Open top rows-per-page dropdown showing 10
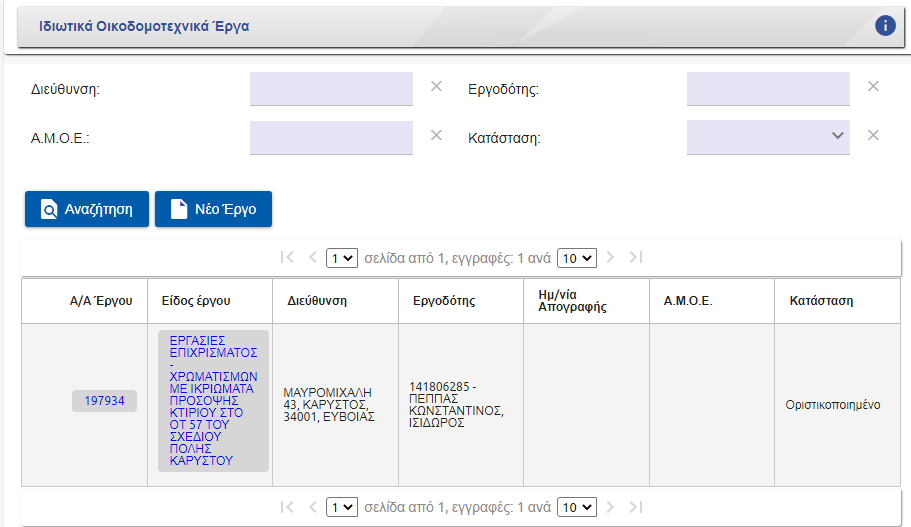 pyautogui.click(x=576, y=258)
